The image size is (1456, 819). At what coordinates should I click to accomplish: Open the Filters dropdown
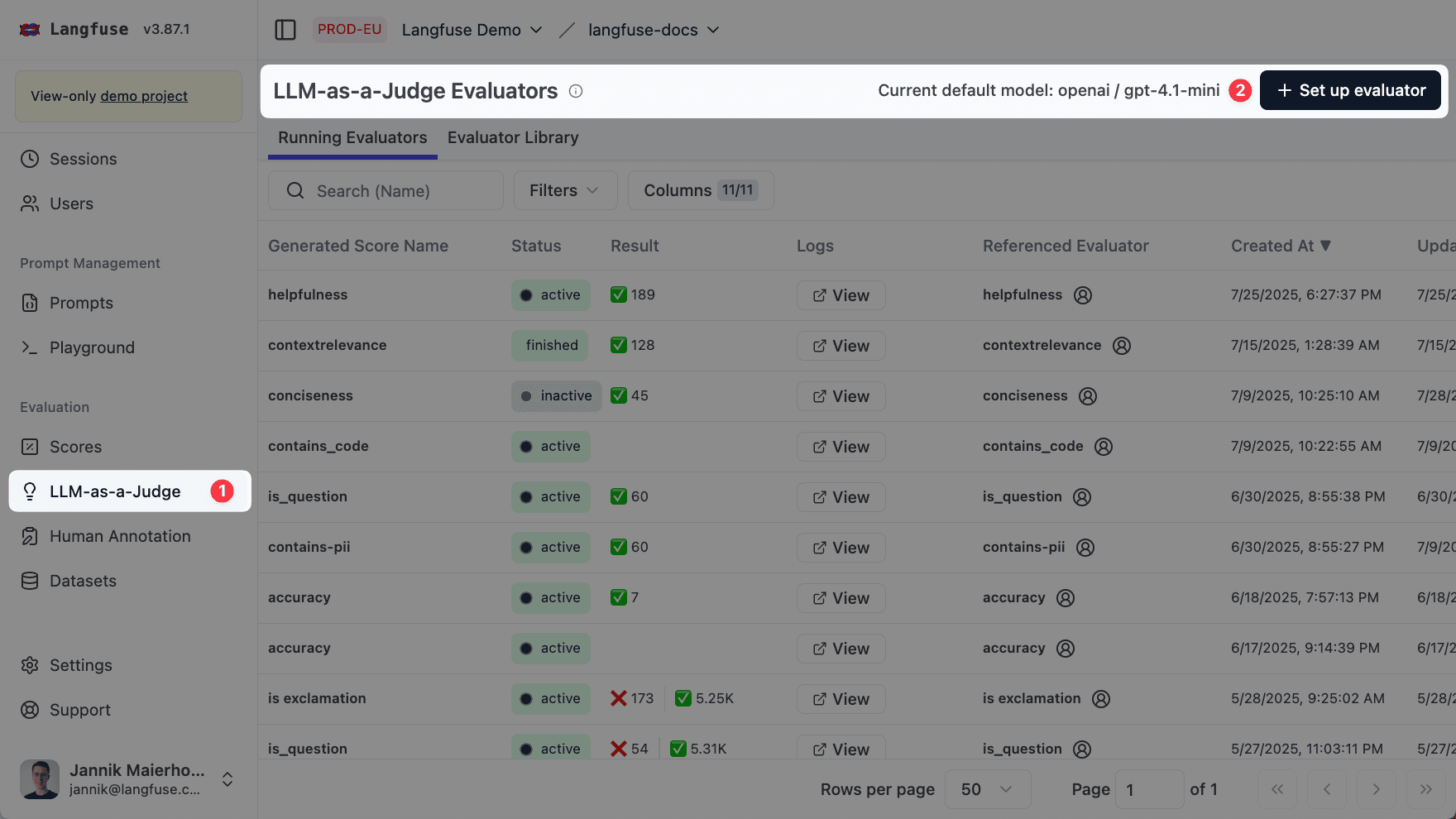(565, 190)
